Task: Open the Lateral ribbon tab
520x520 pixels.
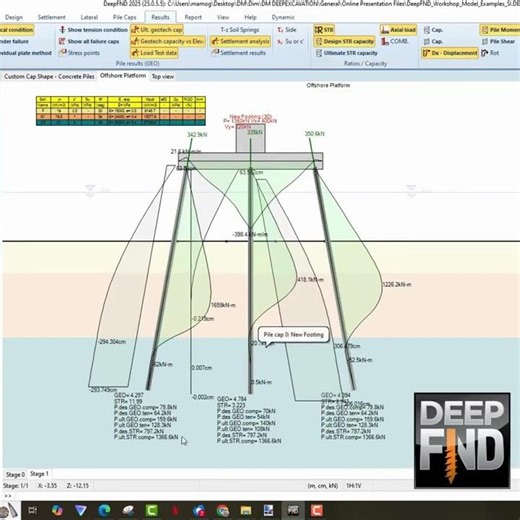Action: click(x=89, y=17)
